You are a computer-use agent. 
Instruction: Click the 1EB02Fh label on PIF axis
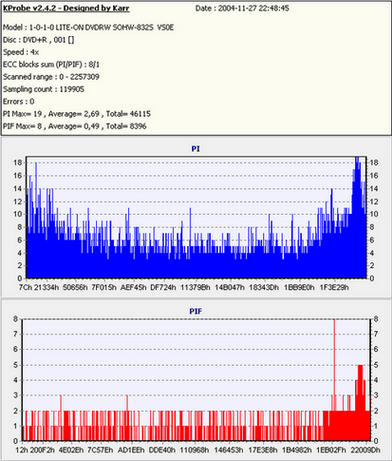coord(331,450)
